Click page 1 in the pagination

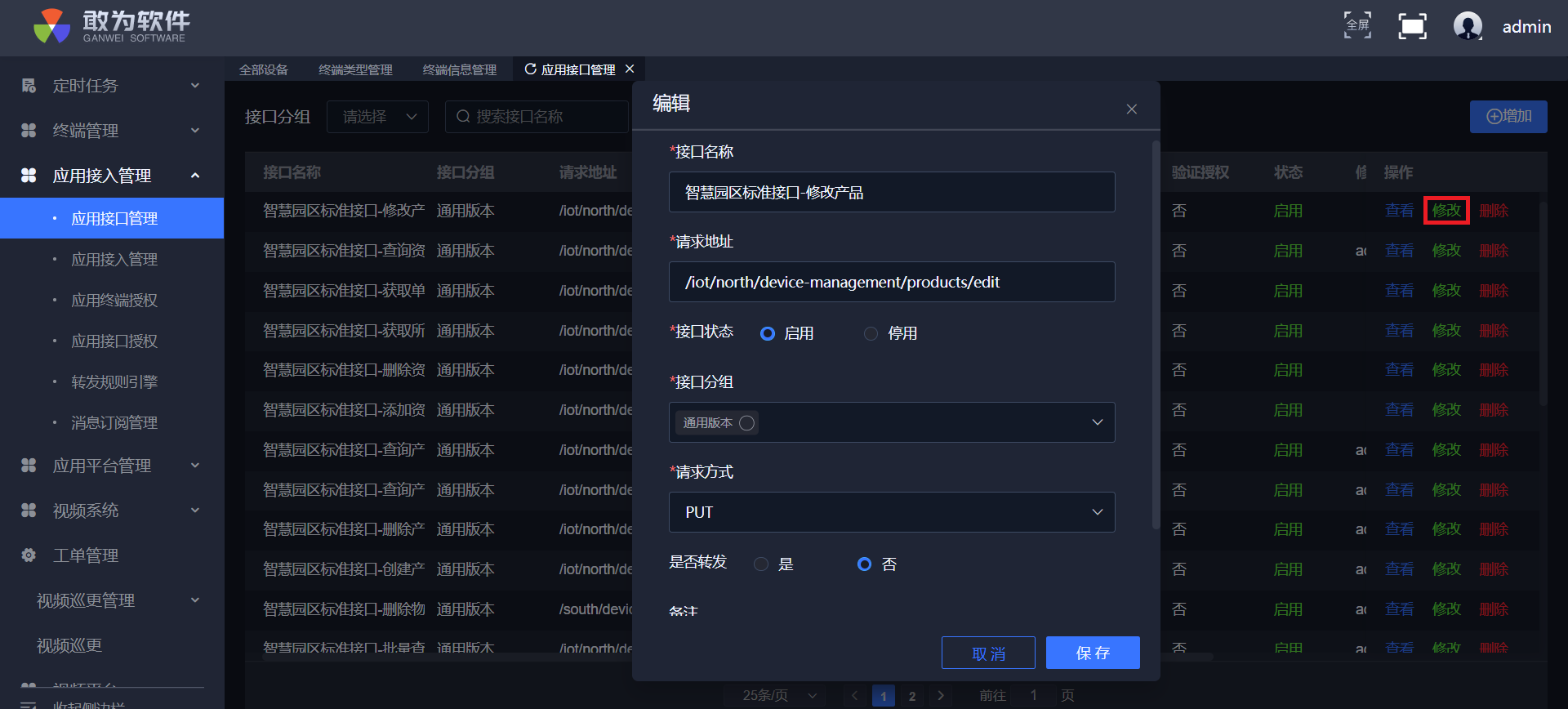(884, 696)
